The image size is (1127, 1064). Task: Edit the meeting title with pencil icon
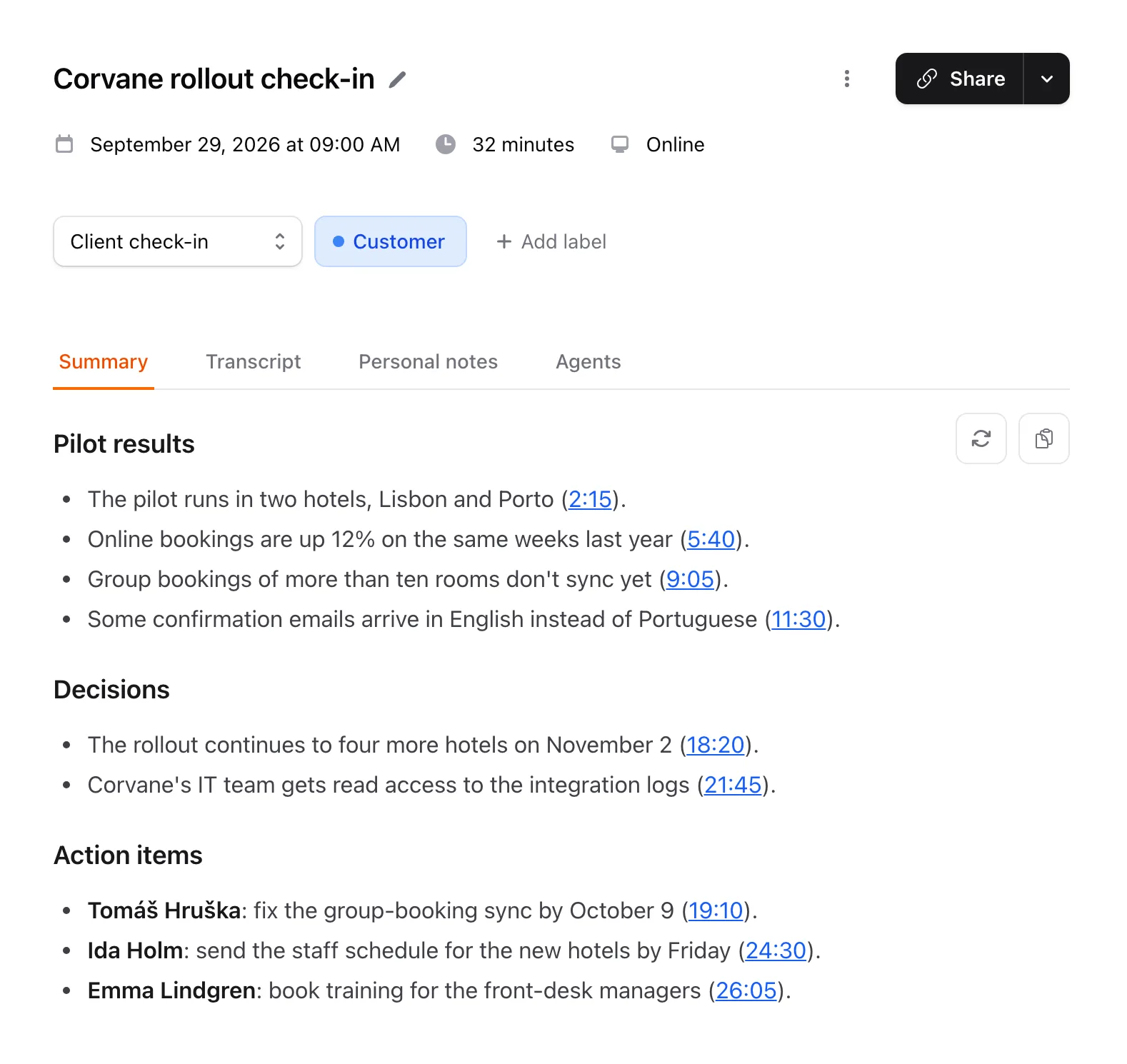tap(397, 79)
